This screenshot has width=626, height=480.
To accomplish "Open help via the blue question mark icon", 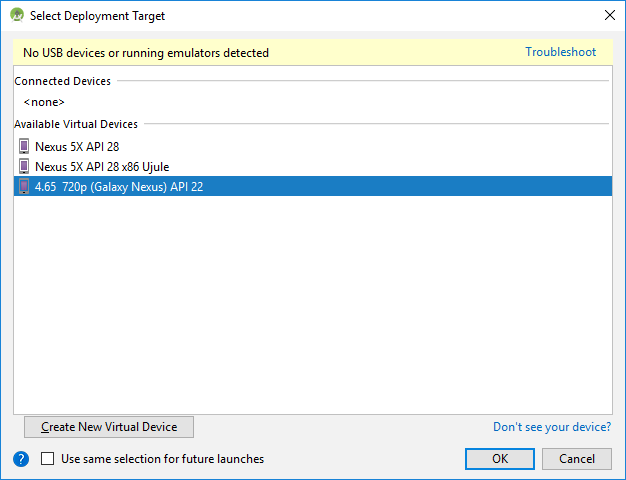I will [21, 459].
